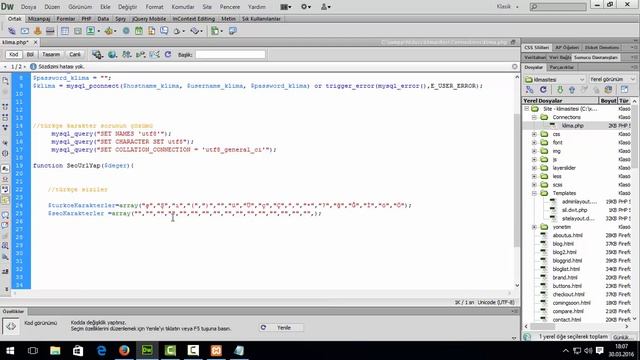The image size is (640, 360).
Task: Refresh the Files panel list
Action: click(x=543, y=90)
